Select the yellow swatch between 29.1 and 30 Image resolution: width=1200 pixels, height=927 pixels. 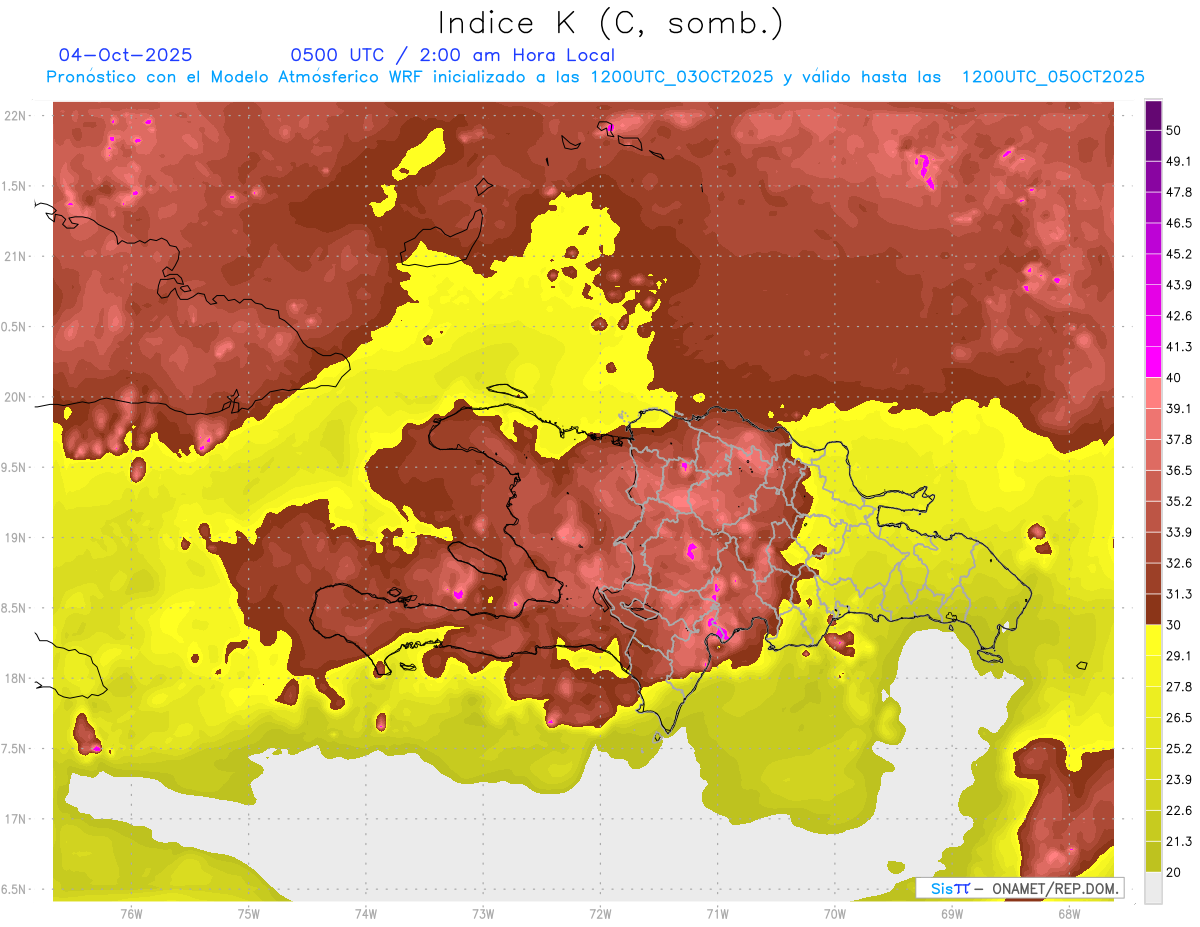point(1153,640)
